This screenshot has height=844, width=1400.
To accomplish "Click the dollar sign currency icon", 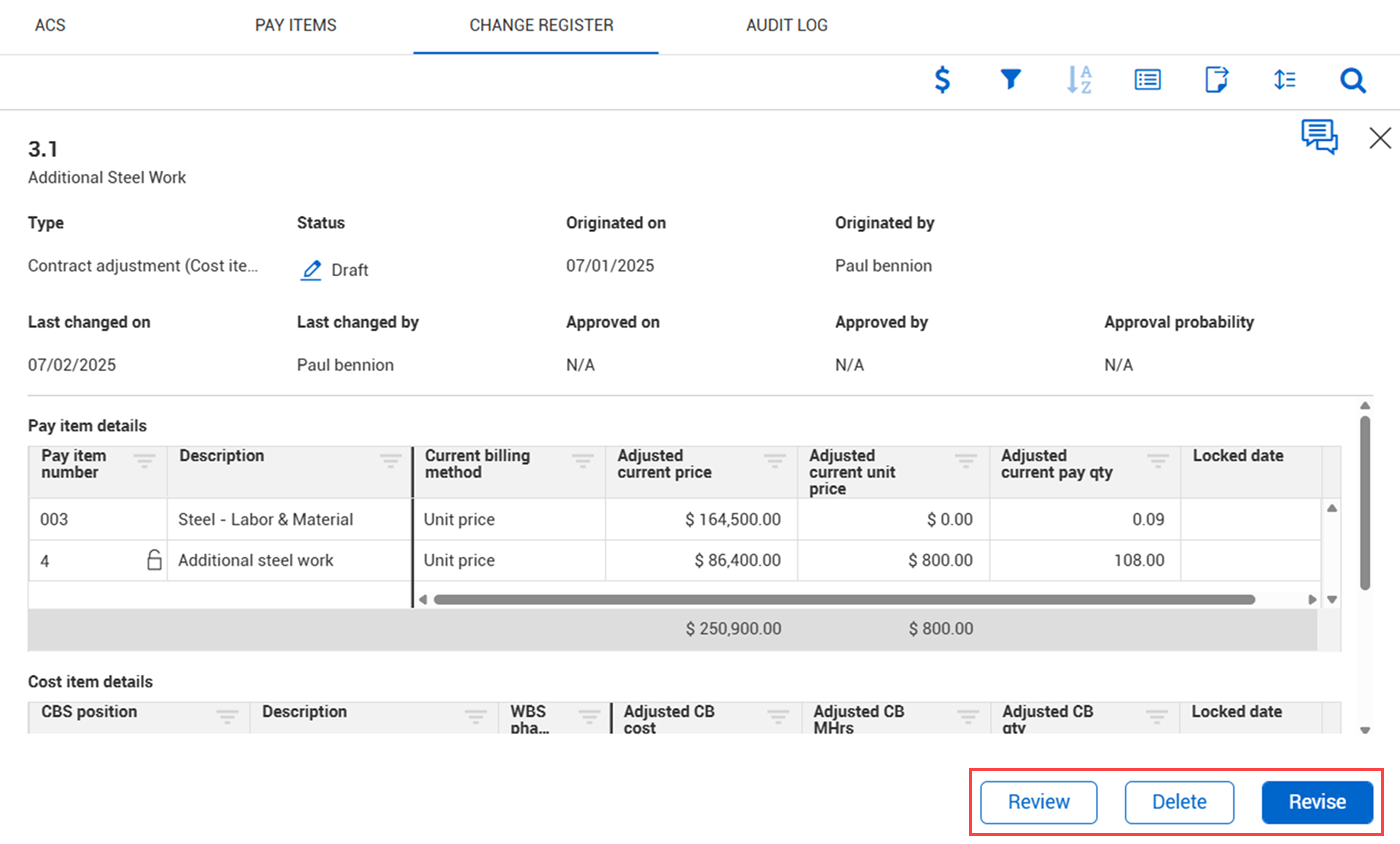I will (941, 80).
